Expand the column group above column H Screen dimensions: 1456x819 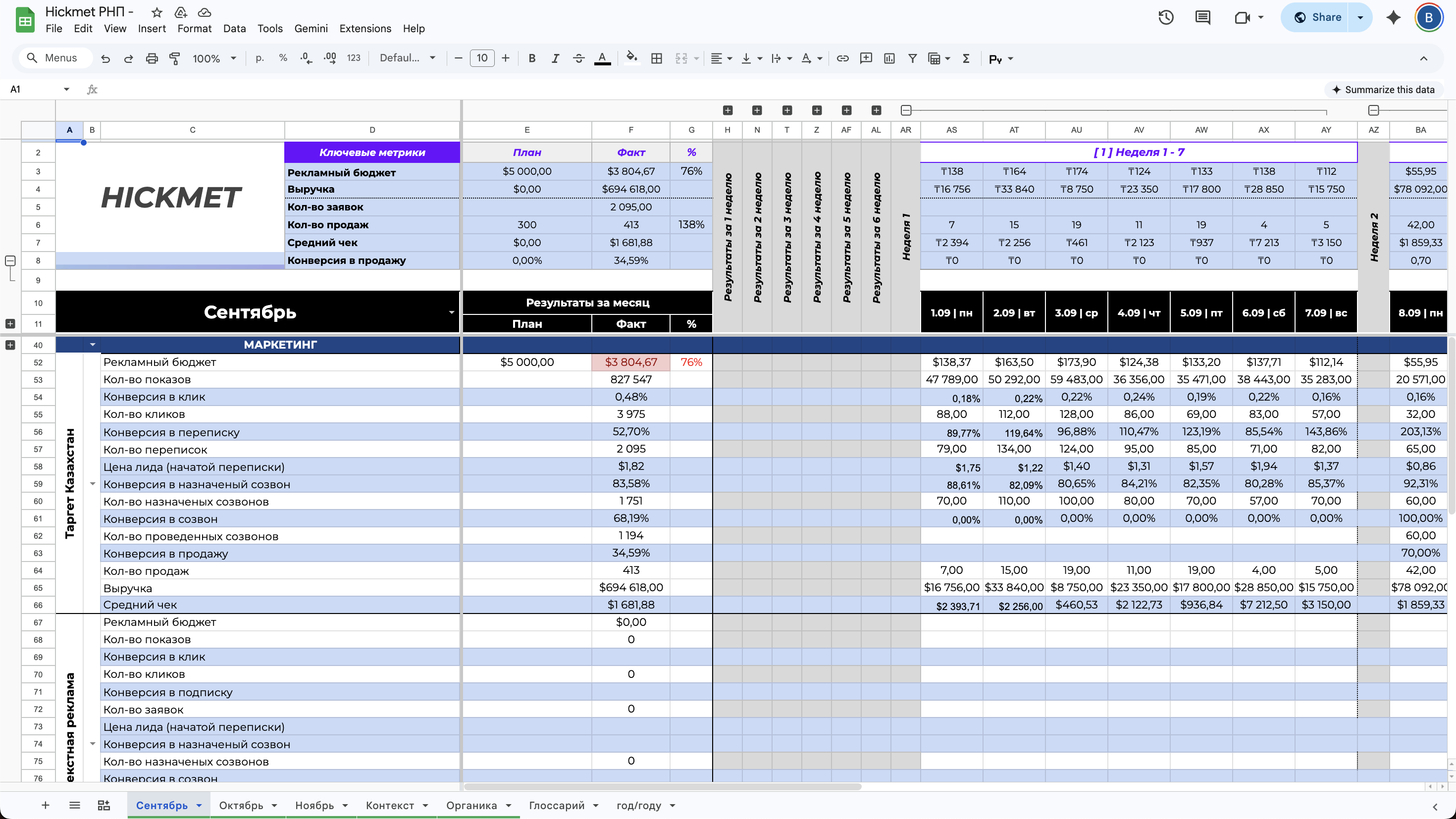click(x=728, y=110)
